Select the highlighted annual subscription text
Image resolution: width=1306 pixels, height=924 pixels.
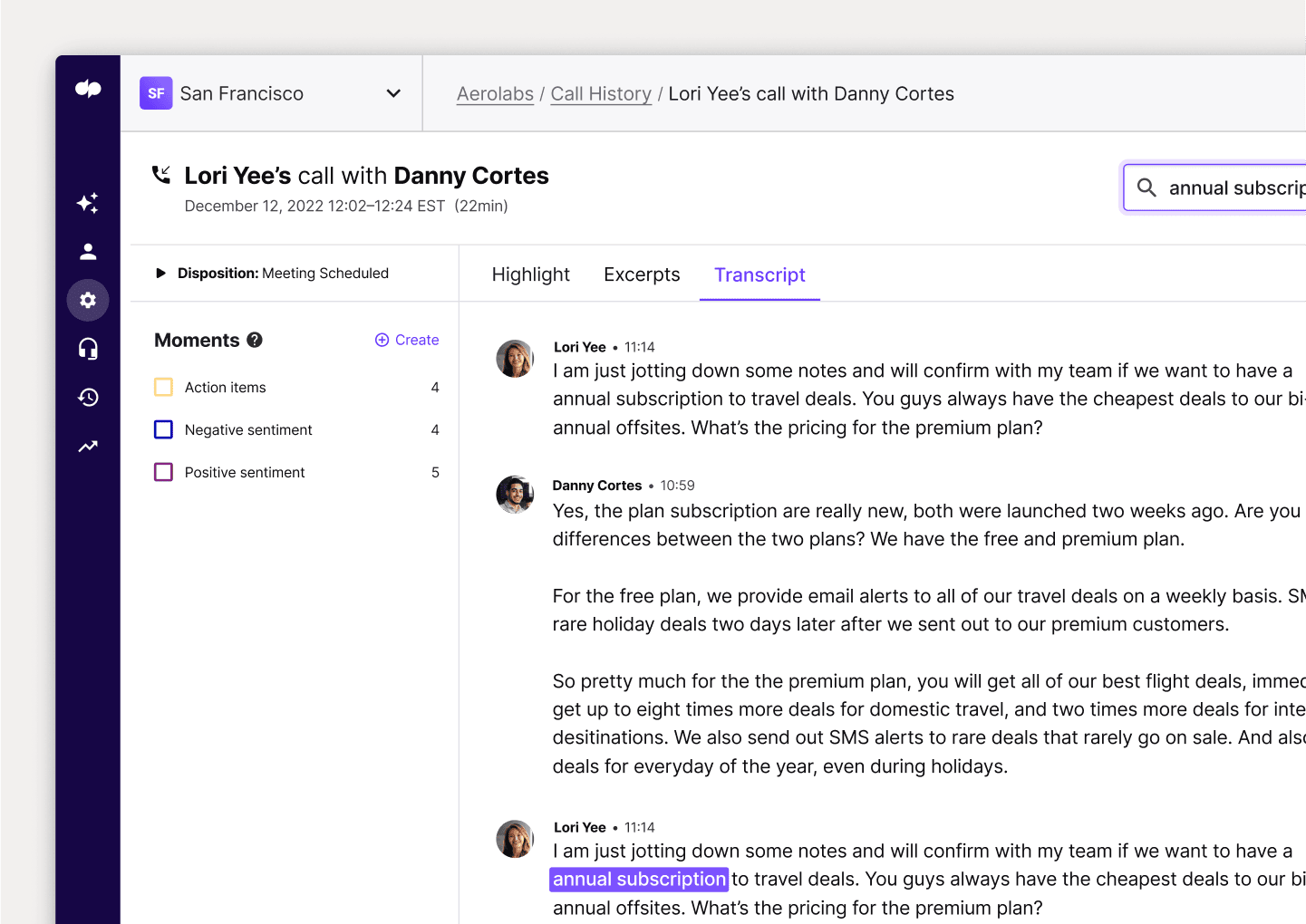[x=638, y=879]
